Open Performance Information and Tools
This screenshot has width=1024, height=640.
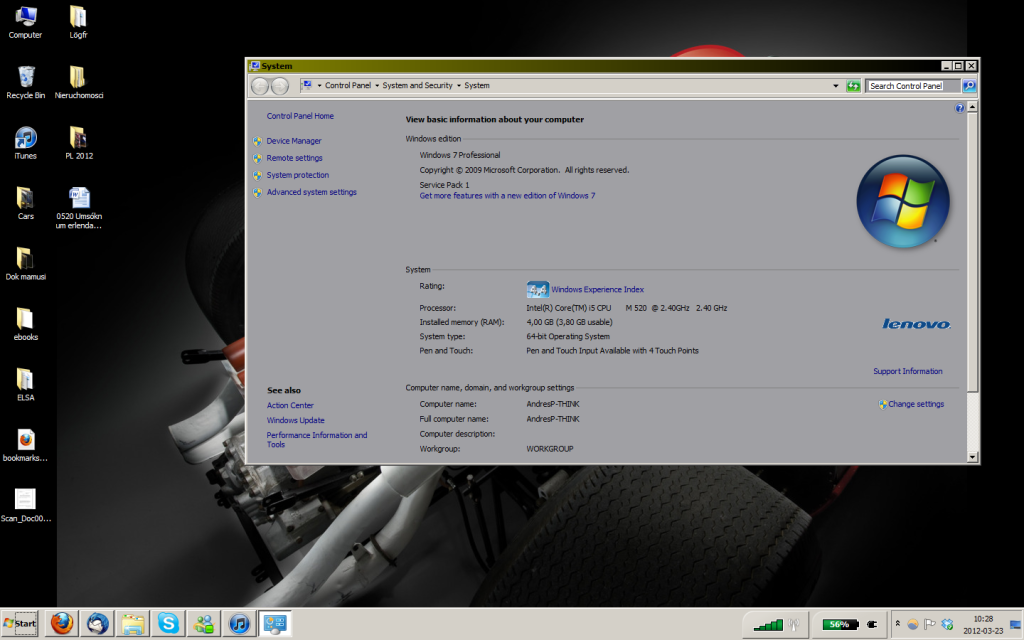[x=317, y=440]
